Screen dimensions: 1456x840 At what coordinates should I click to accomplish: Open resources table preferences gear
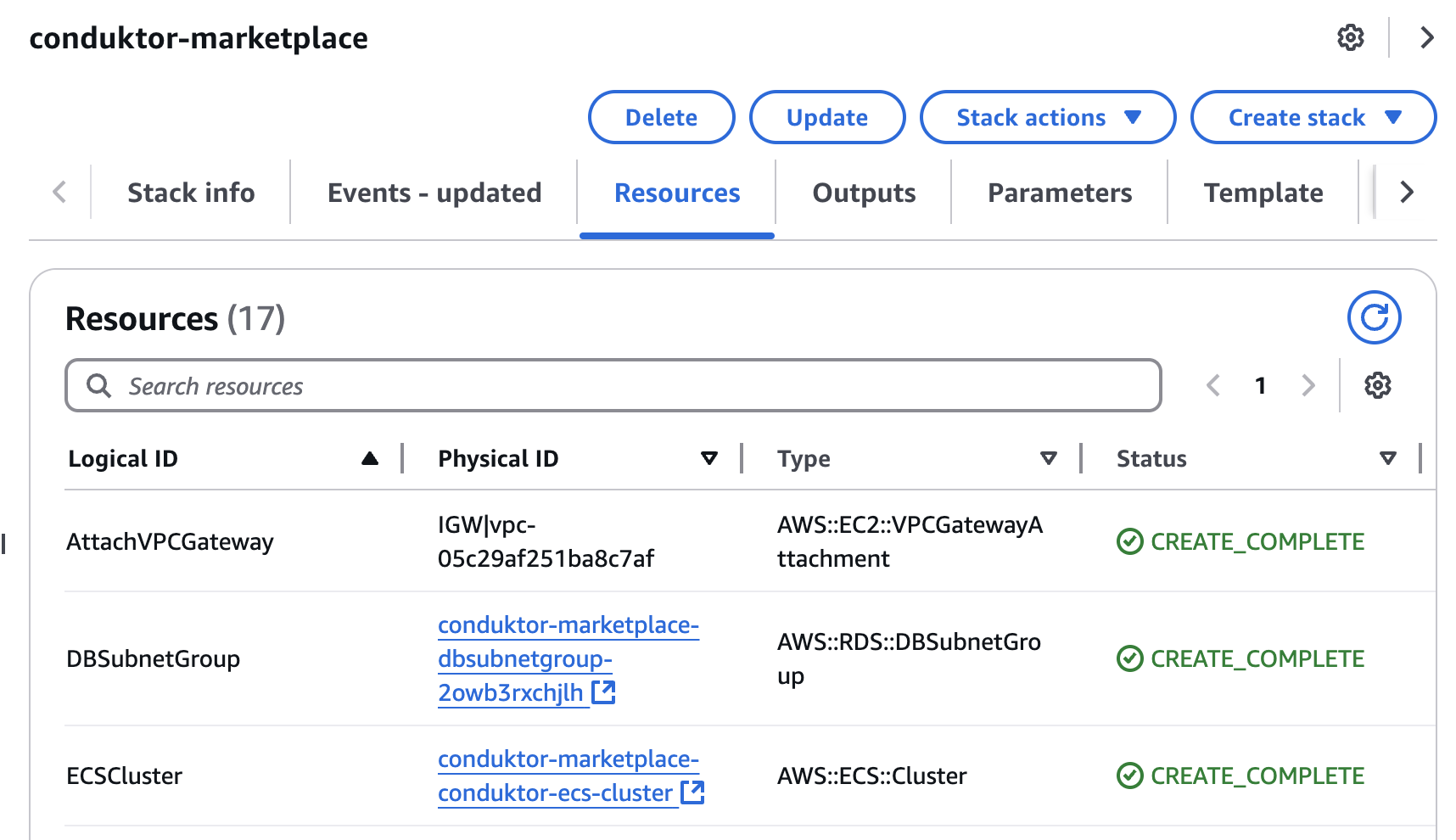point(1377,385)
